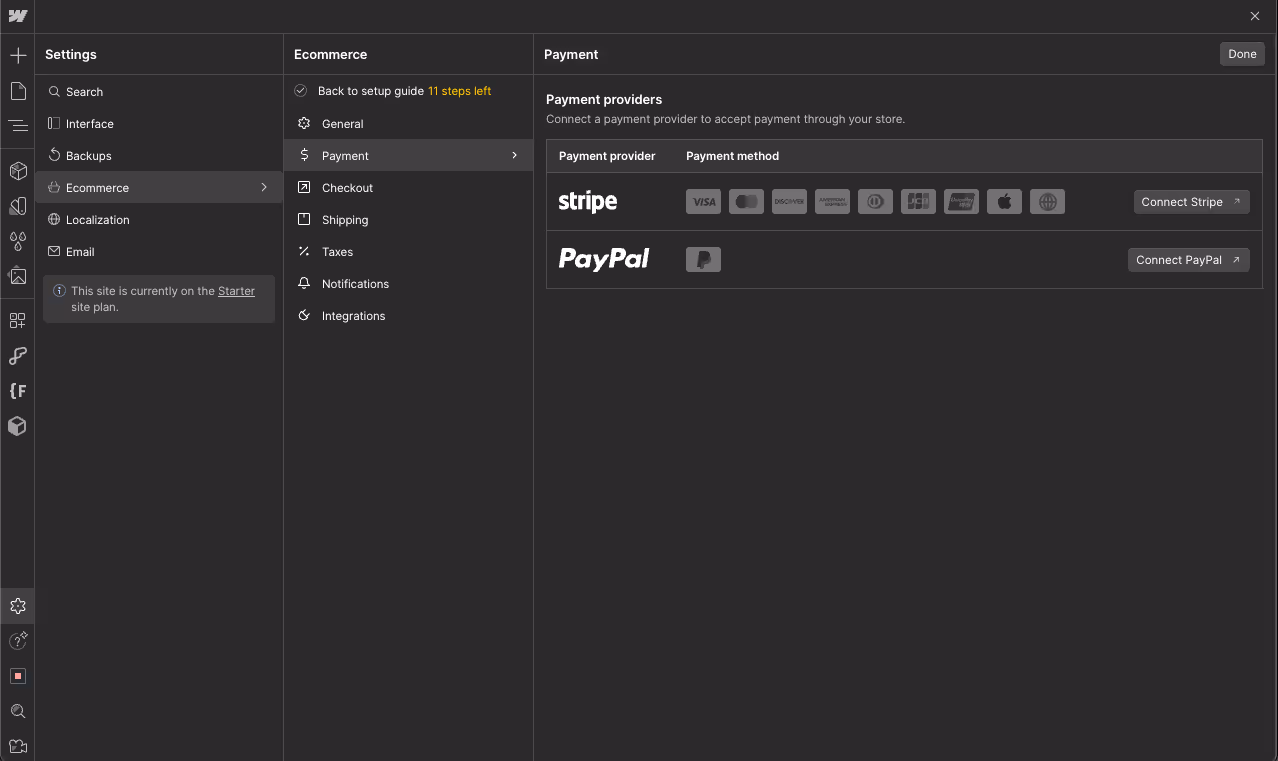The image size is (1278, 761).
Task: Click the Diners Club card icon
Action: [x=875, y=202]
